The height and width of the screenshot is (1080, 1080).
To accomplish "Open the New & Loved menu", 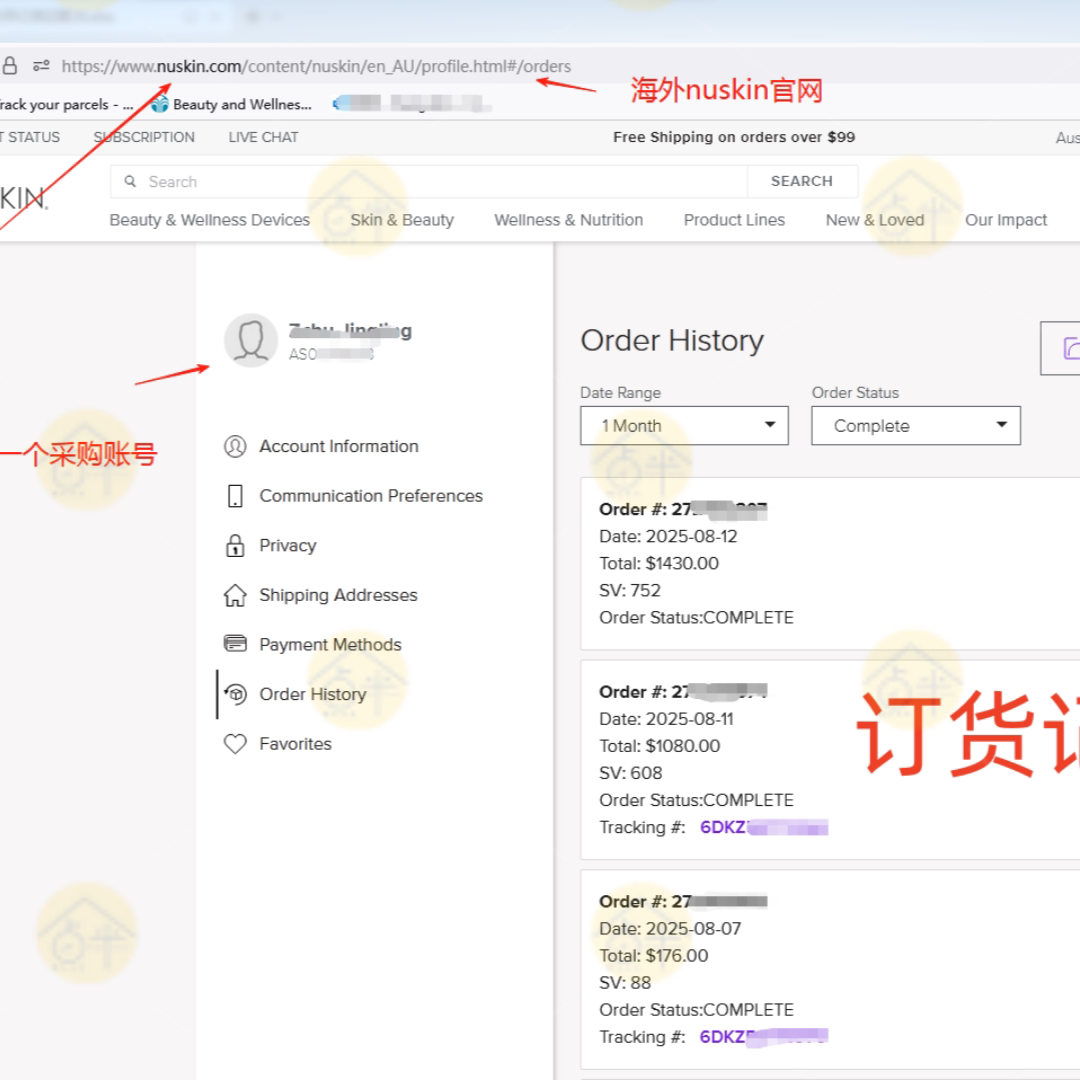I will coord(875,220).
